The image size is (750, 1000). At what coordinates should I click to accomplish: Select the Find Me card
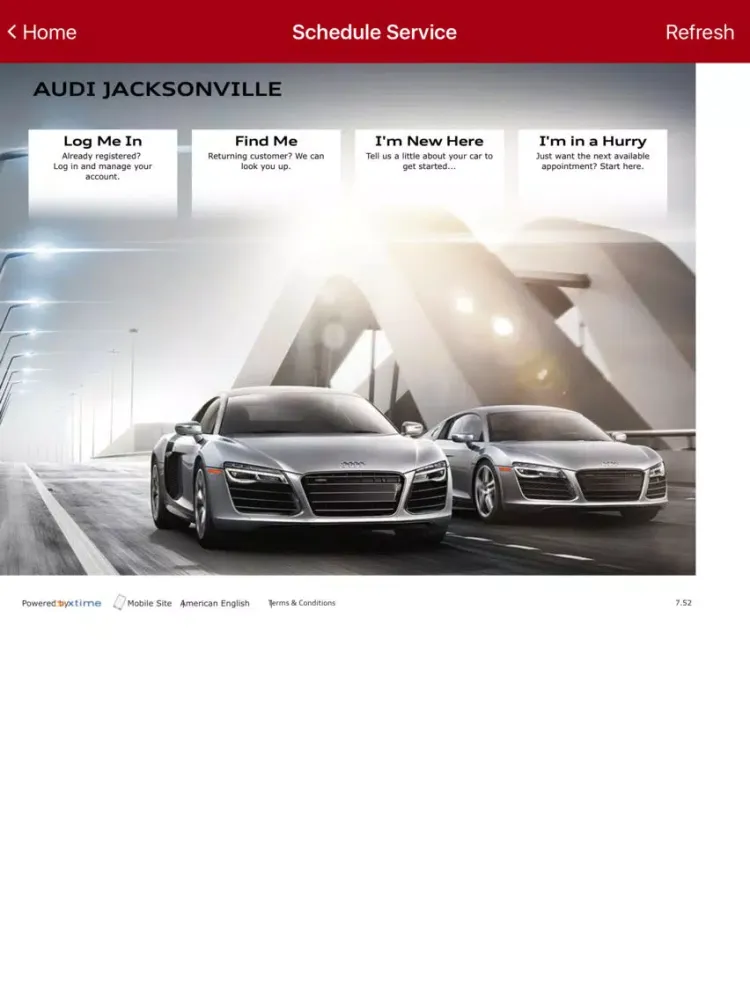click(266, 173)
